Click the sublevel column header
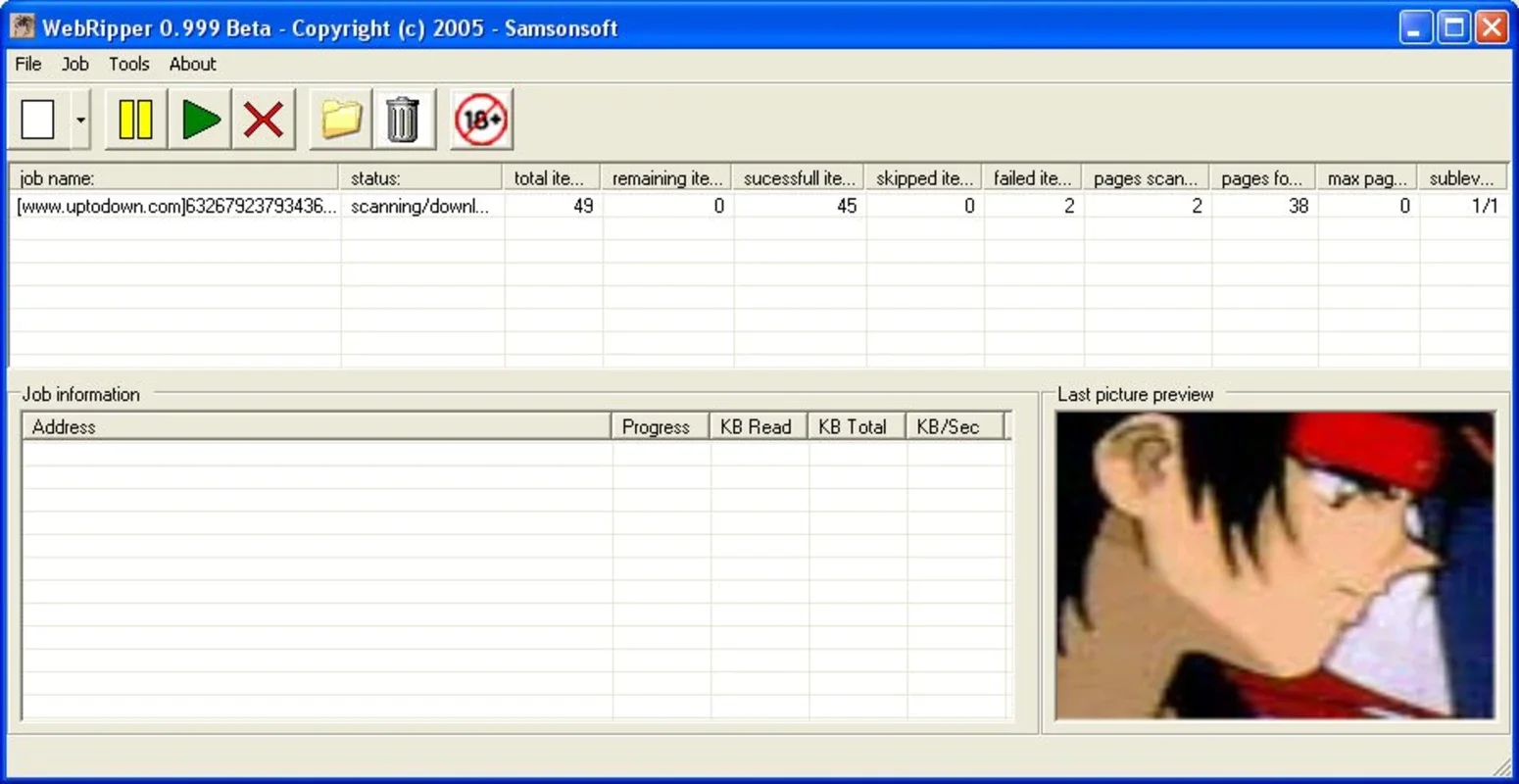 [1462, 177]
